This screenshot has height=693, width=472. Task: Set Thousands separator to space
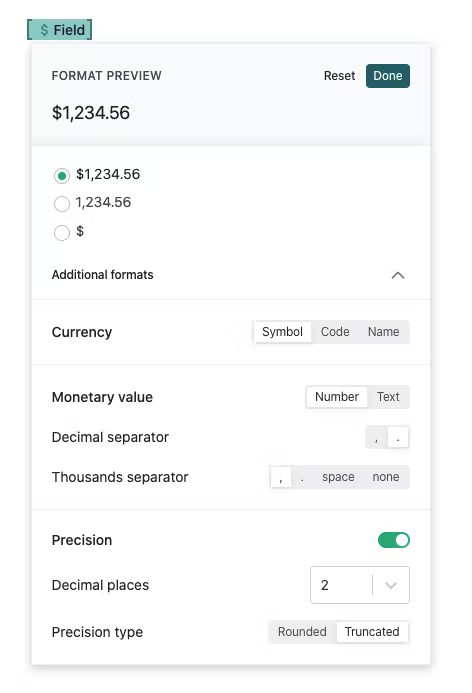coord(338,477)
